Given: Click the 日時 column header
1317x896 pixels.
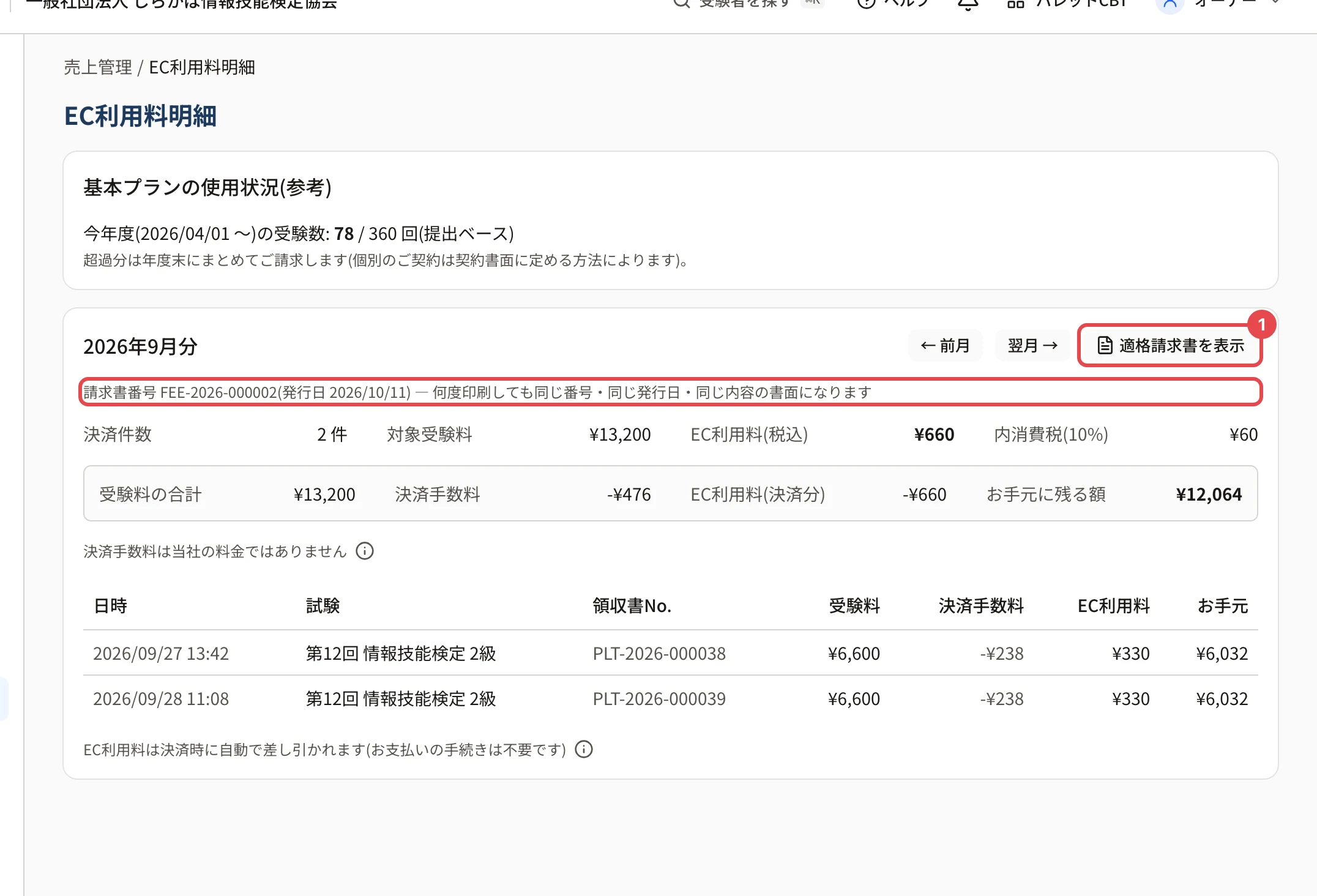Looking at the screenshot, I should coord(110,606).
